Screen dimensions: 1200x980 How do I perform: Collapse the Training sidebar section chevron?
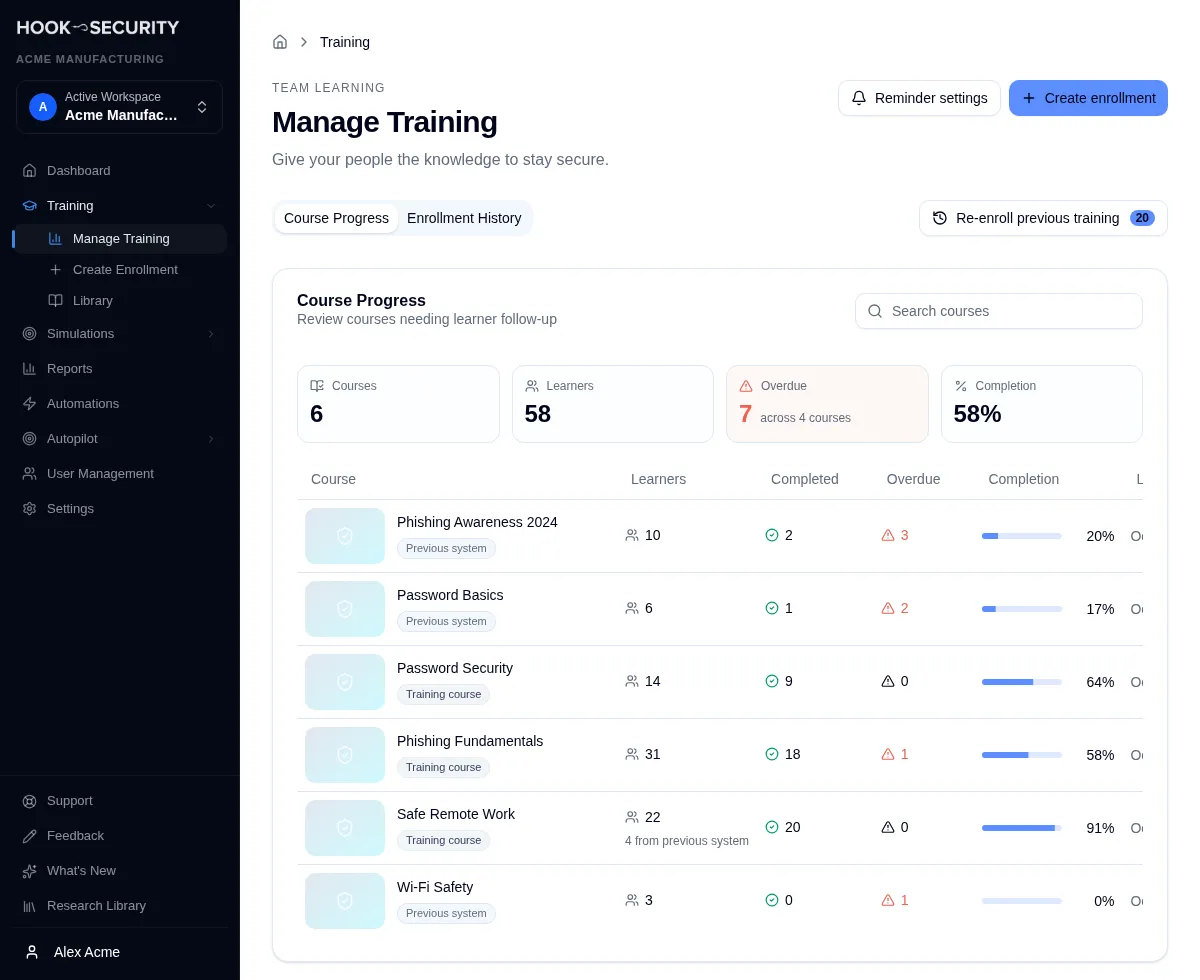coord(211,206)
